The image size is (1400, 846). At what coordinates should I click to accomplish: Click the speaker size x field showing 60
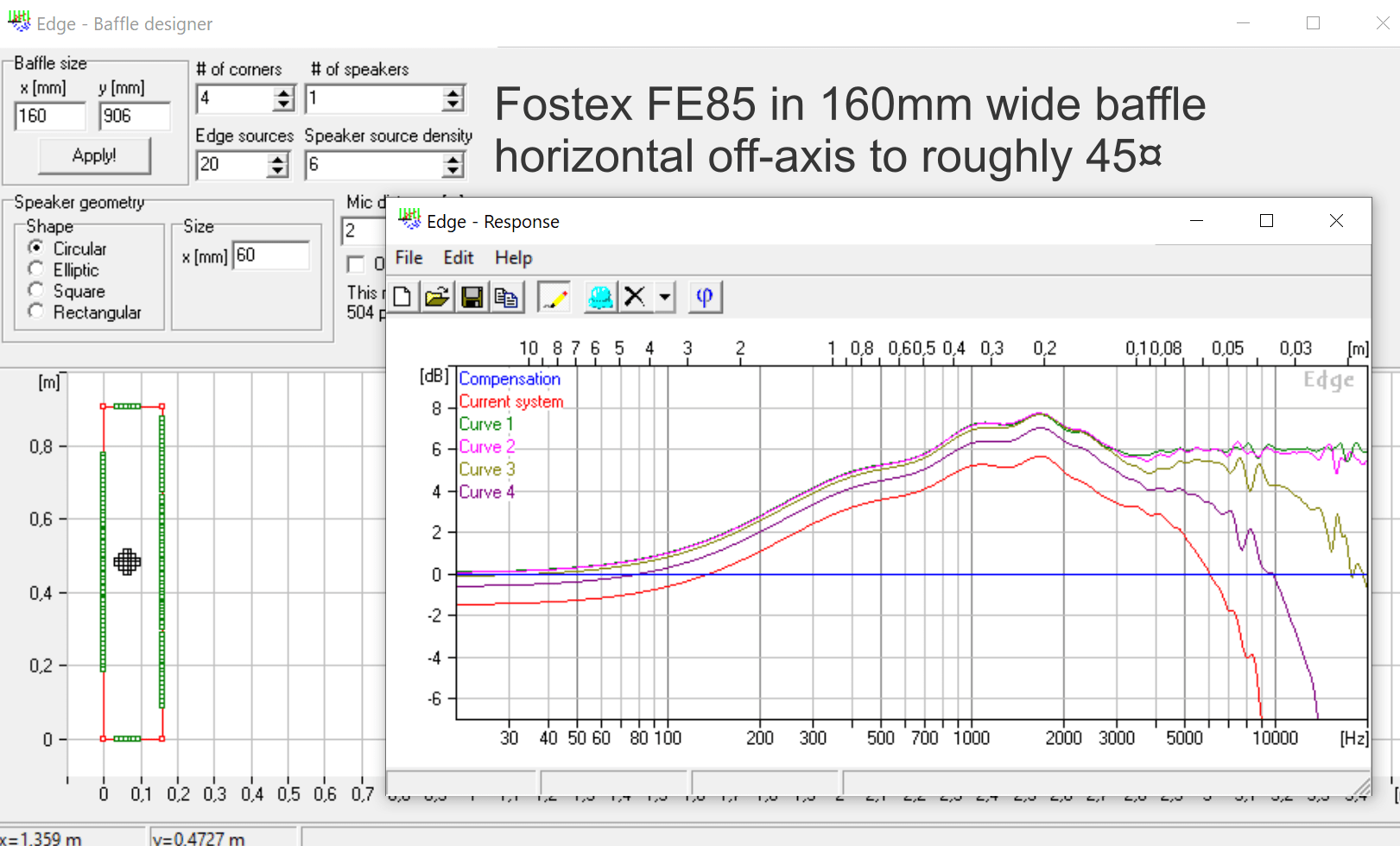[x=271, y=256]
